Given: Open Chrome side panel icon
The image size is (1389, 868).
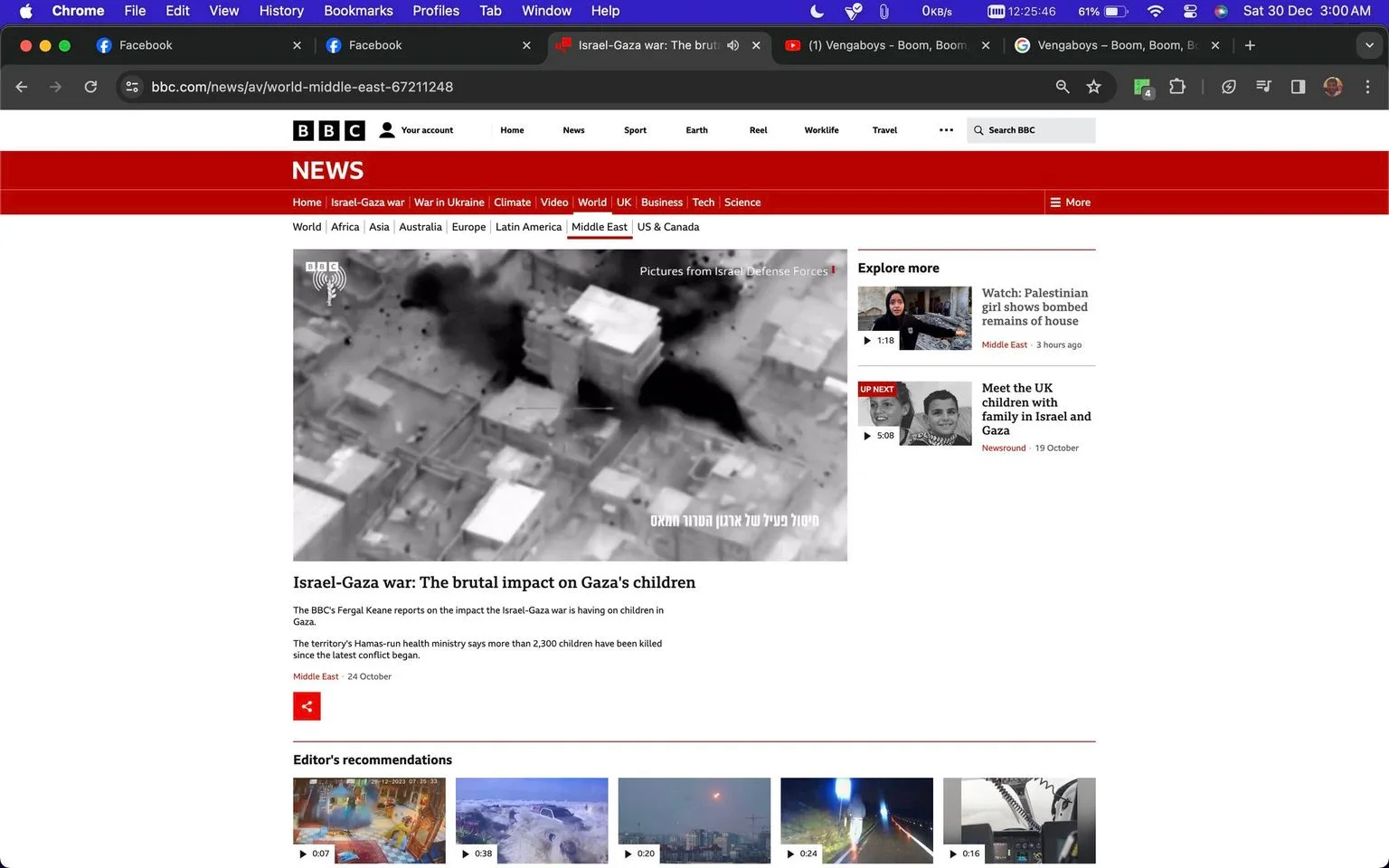Looking at the screenshot, I should coord(1298,87).
